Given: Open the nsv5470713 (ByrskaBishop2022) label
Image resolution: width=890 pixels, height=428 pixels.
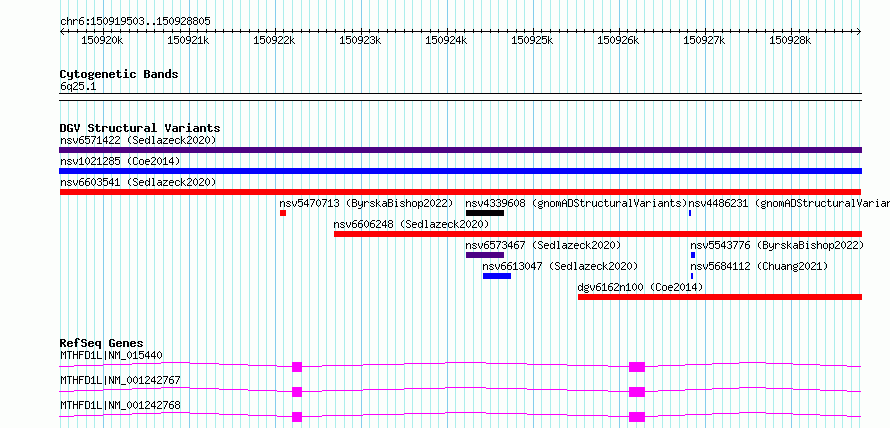Looking at the screenshot, I should click(366, 203).
